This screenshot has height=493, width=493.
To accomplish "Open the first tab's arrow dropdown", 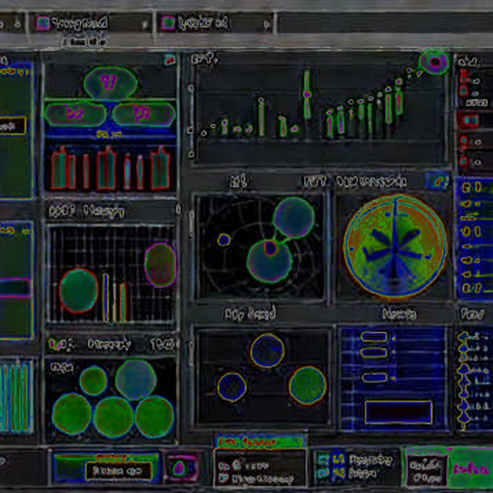I will [x=145, y=24].
